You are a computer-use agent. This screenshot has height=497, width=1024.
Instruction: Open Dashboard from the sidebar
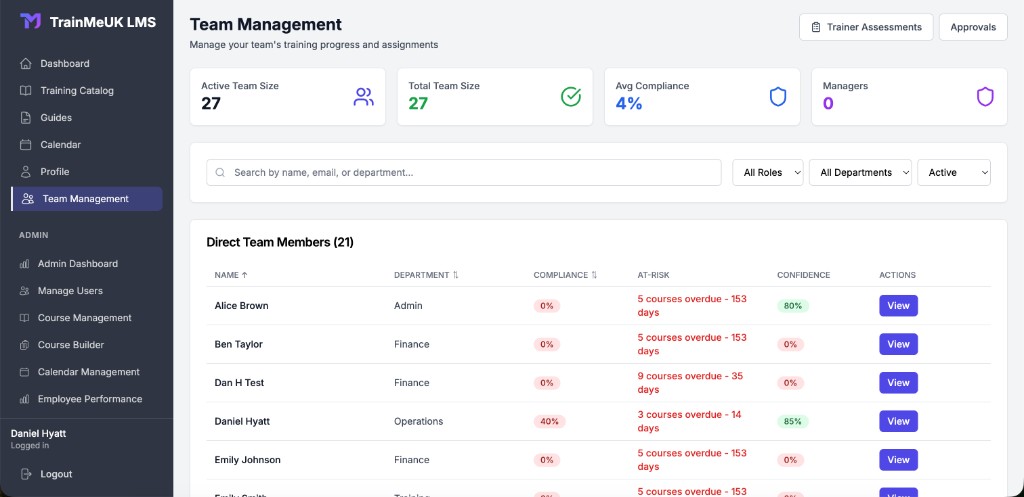pos(86,63)
